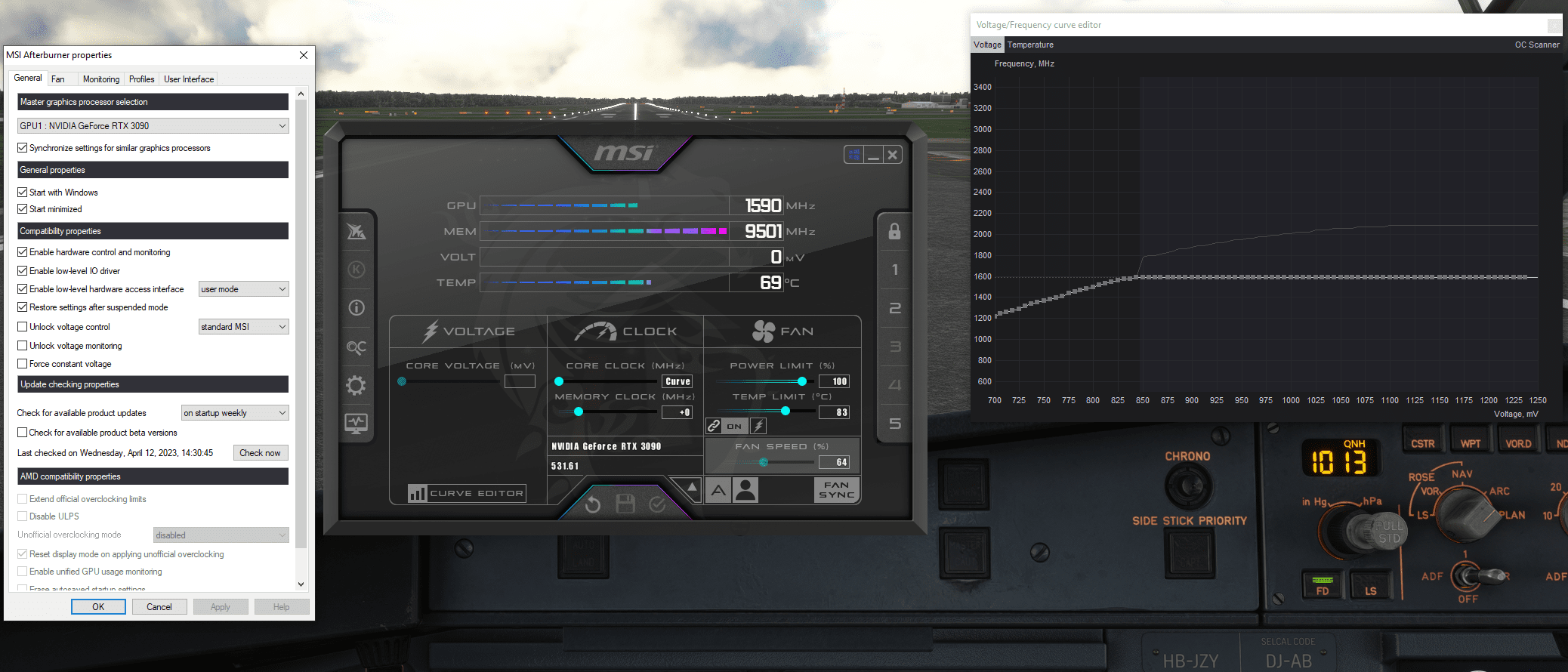Close the MSI Afterburner properties dialog
Image resolution: width=1568 pixels, height=672 pixels.
(304, 55)
